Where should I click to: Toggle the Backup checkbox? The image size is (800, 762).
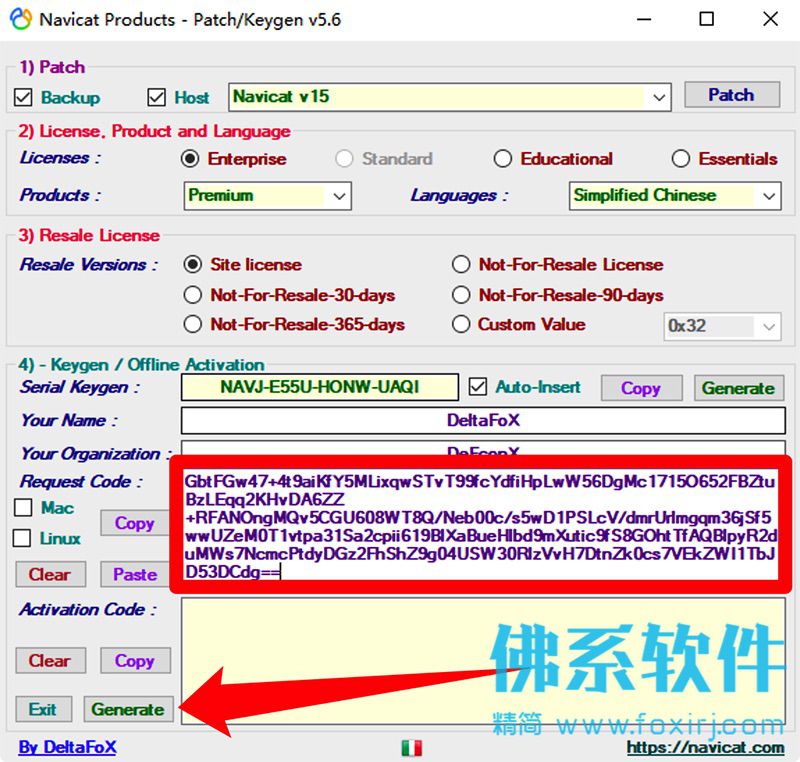tap(23, 97)
